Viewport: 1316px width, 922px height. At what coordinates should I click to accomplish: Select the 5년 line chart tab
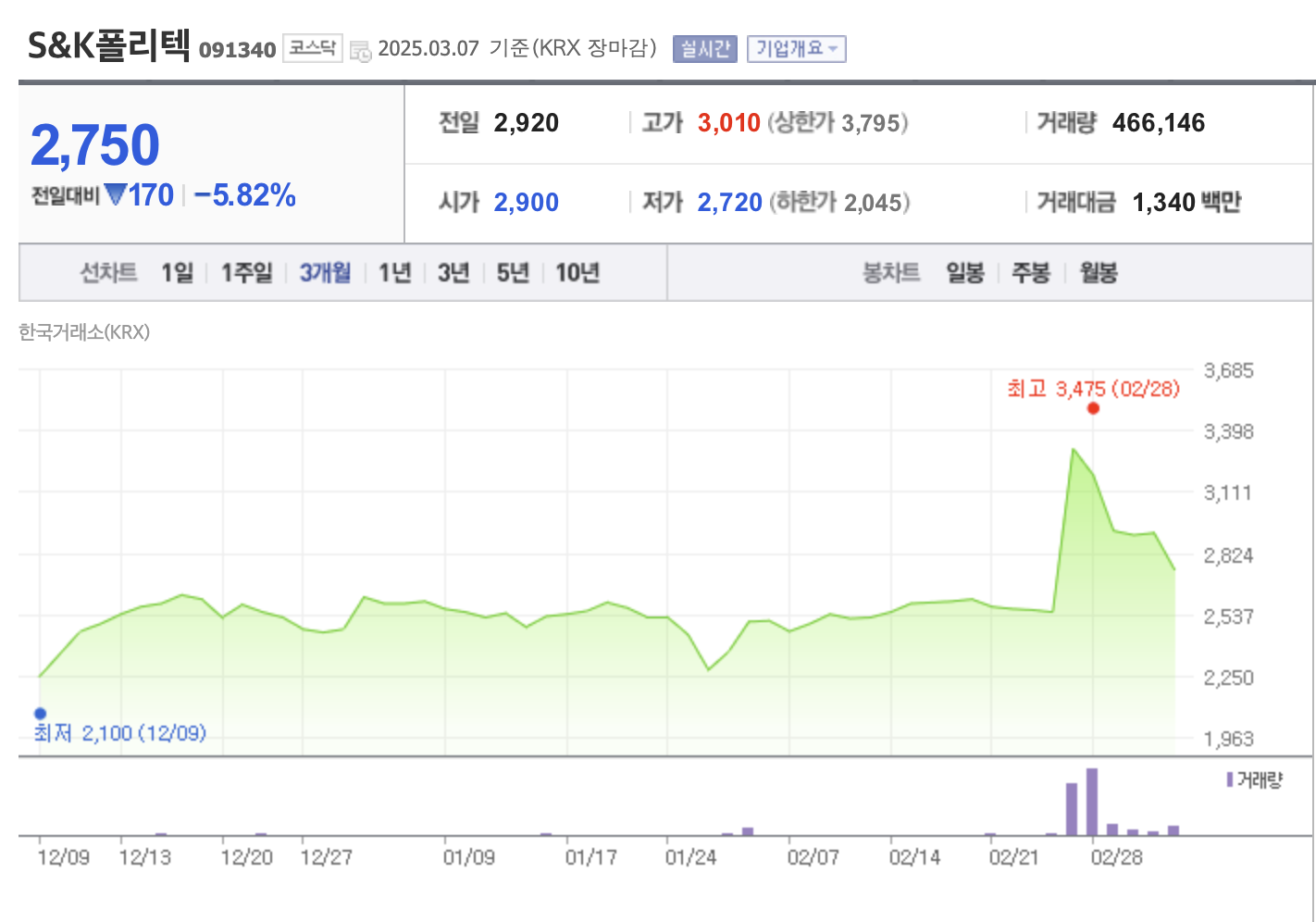(513, 272)
